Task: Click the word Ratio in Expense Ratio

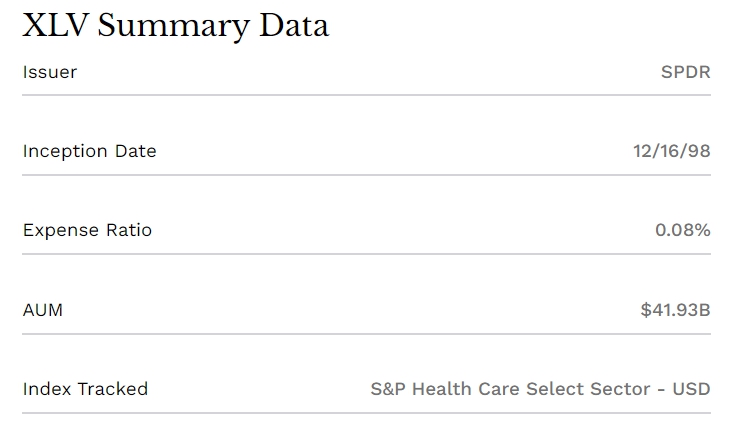Action: click(129, 230)
